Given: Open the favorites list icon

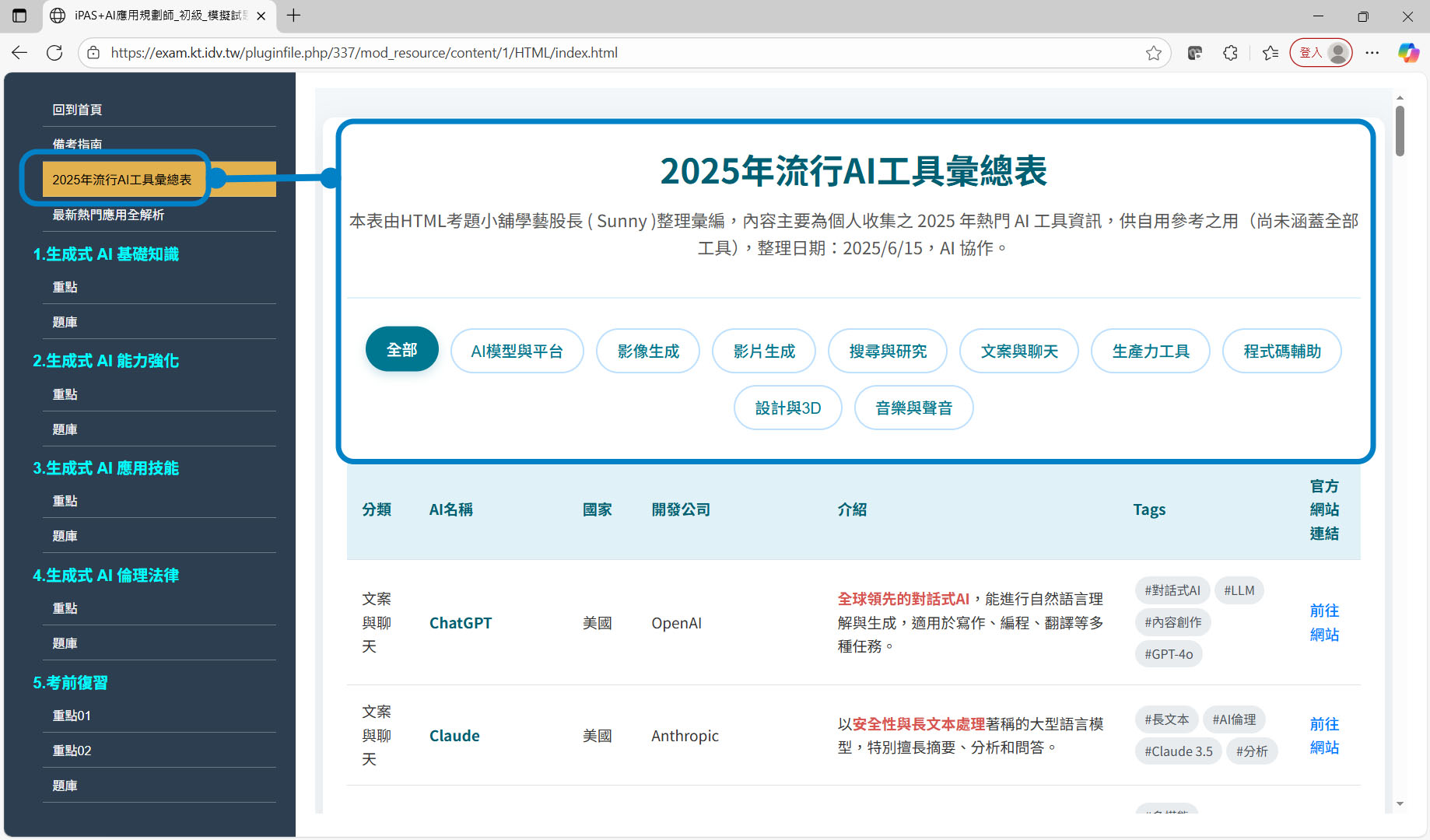Looking at the screenshot, I should (x=1271, y=53).
